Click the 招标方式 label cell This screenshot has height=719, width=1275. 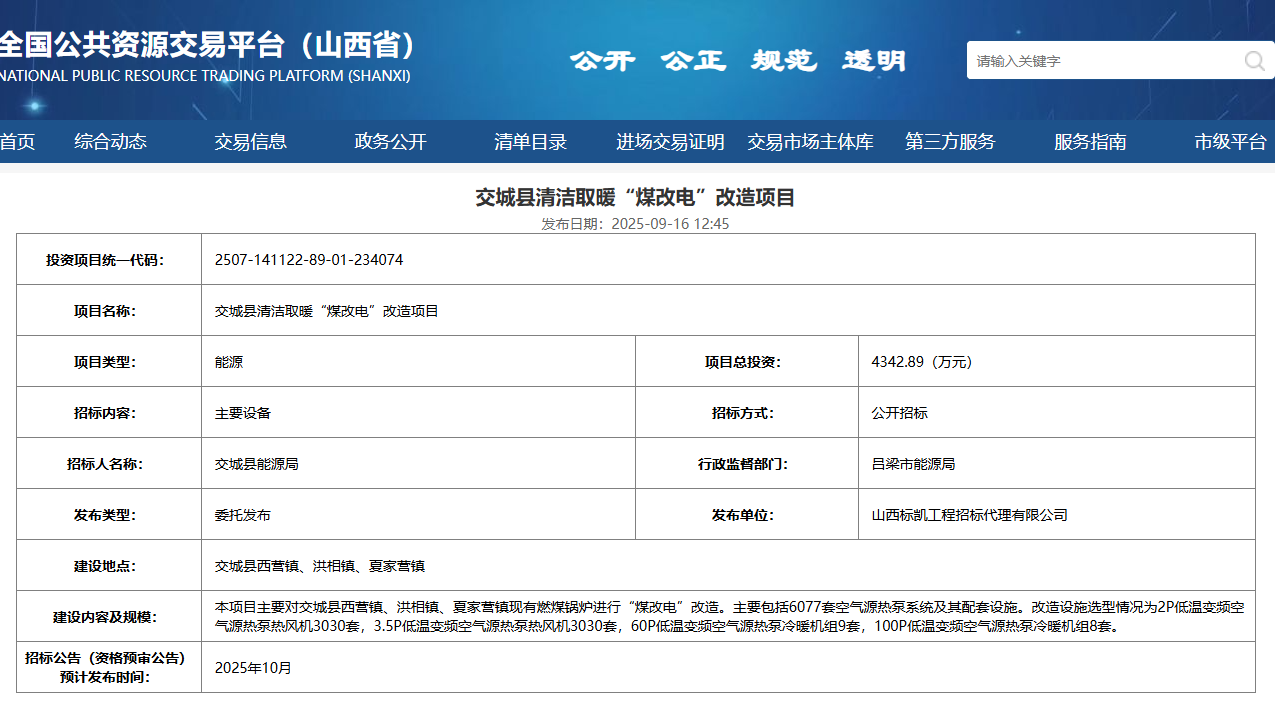click(x=747, y=413)
